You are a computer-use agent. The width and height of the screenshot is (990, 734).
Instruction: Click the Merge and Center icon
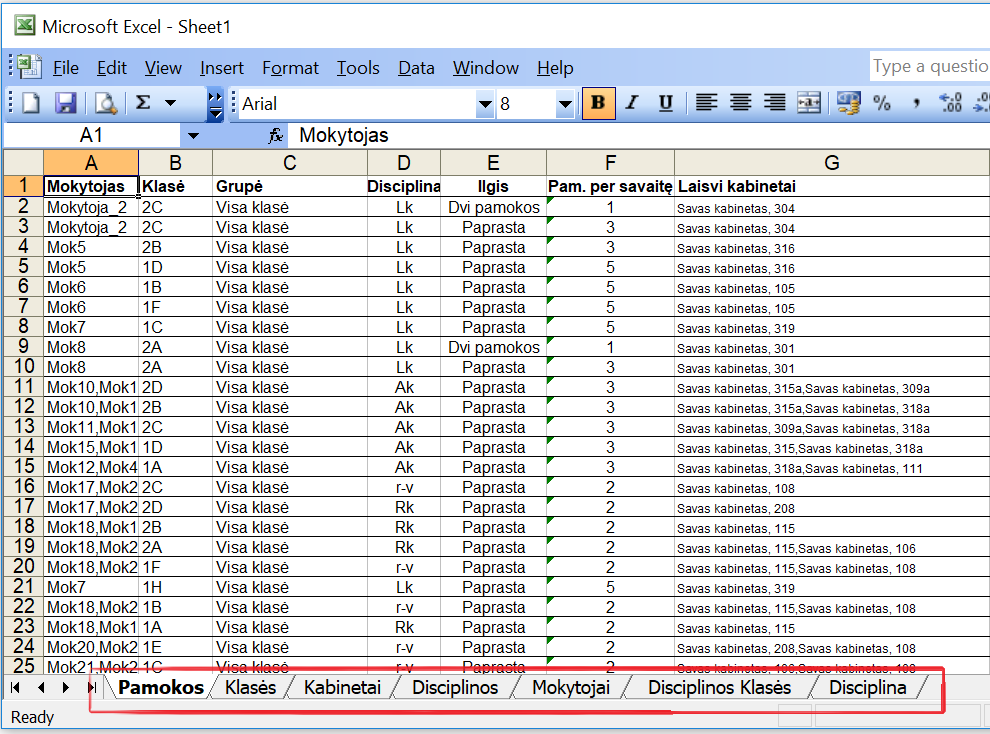808,103
